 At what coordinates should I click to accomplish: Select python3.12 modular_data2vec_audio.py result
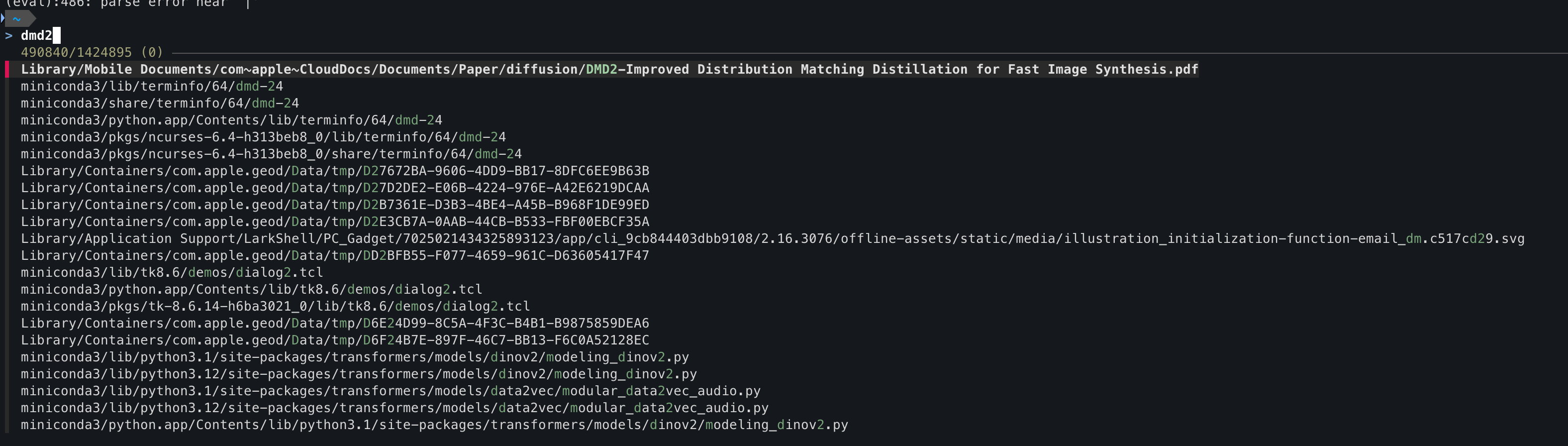[394, 408]
